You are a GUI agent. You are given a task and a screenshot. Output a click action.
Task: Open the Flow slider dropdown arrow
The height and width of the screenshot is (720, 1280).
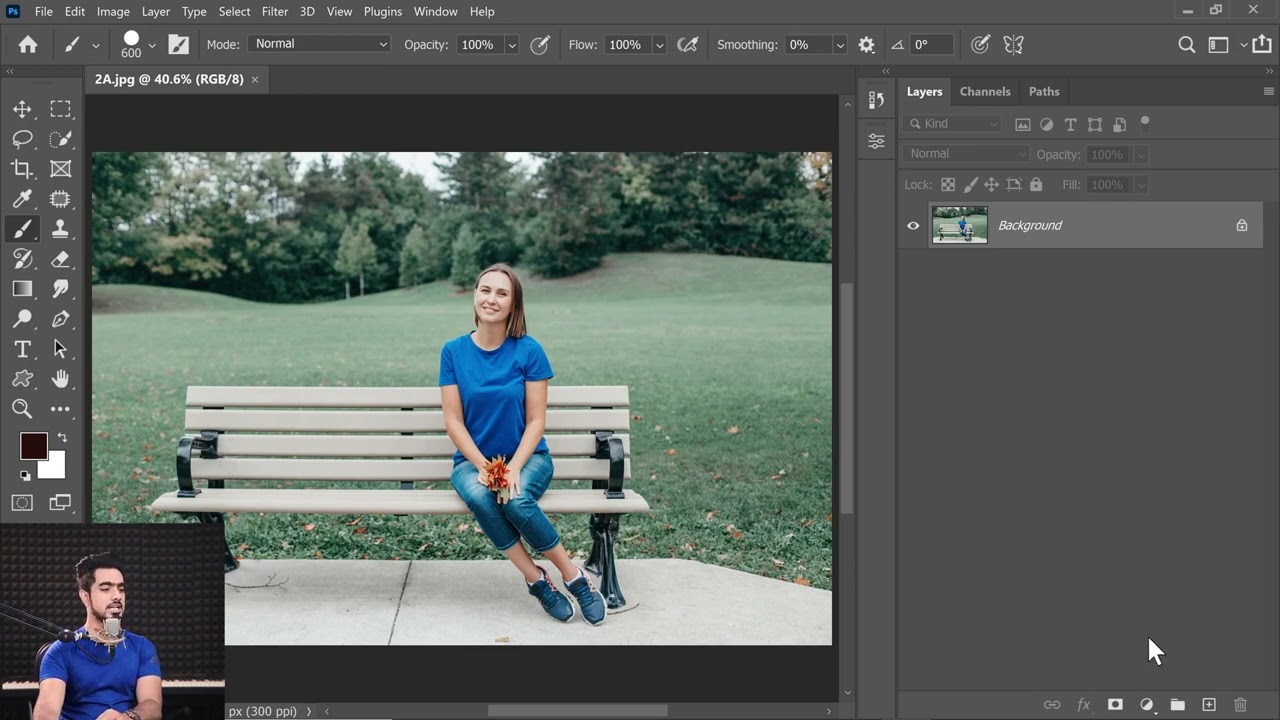(659, 45)
